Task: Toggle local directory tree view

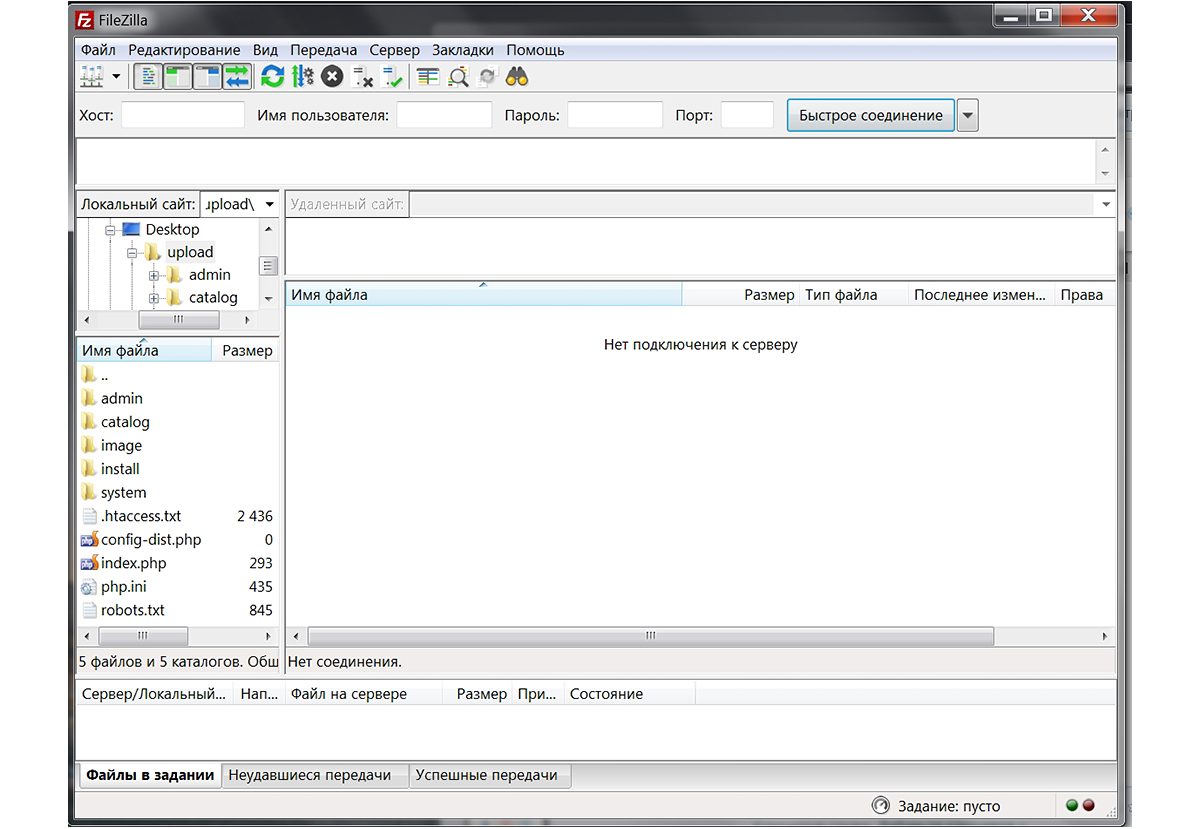Action: pyautogui.click(x=178, y=76)
